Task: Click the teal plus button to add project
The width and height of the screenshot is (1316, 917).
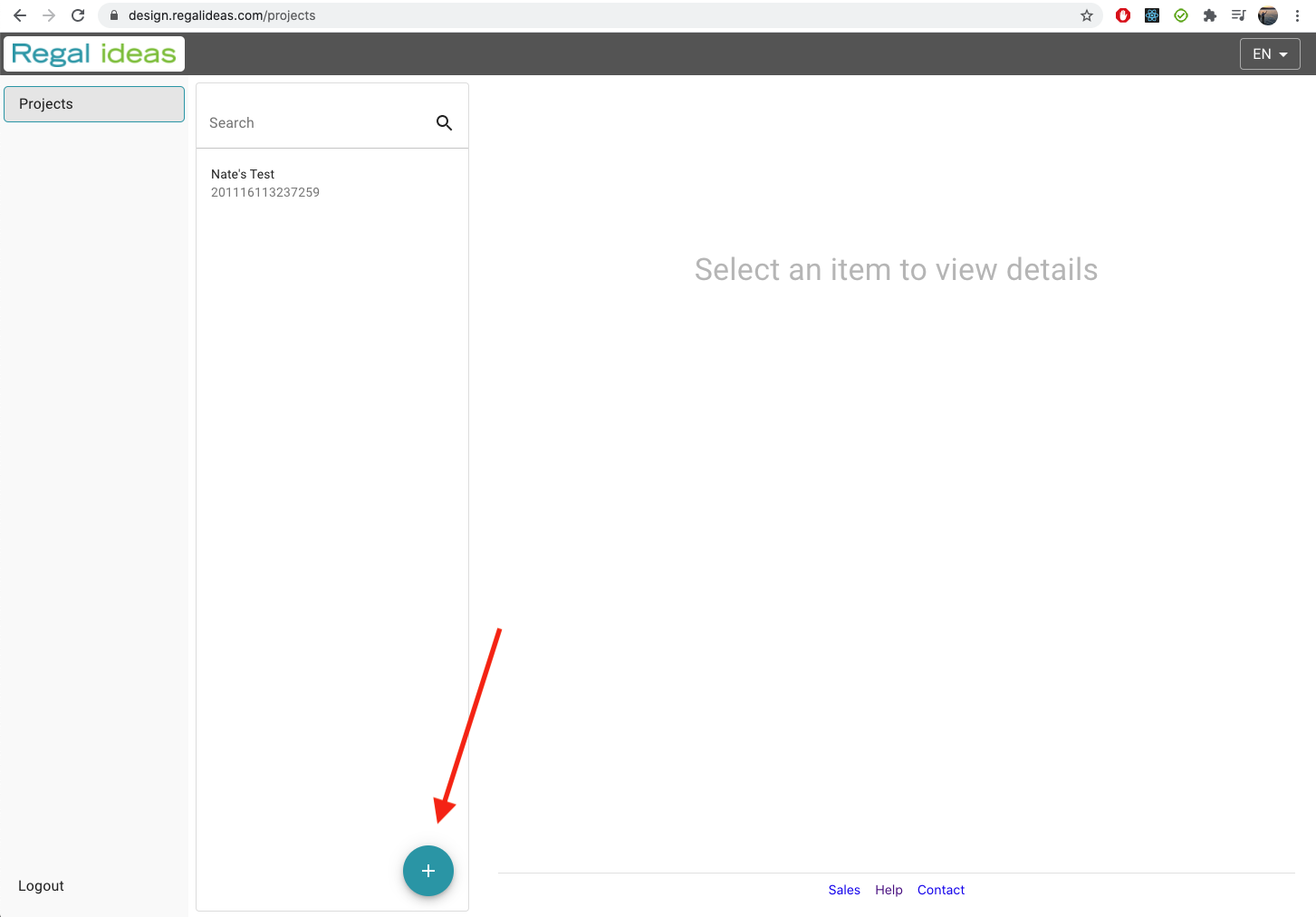Action: 427,871
